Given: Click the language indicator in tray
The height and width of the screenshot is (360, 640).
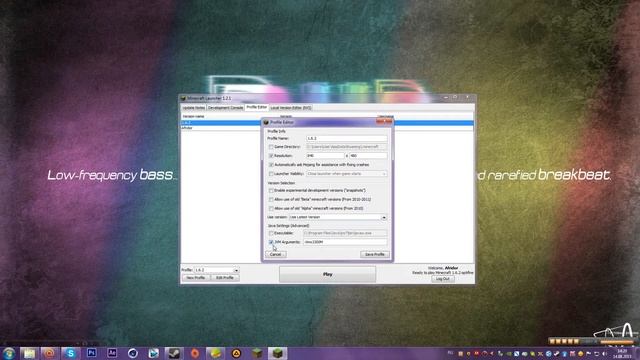Looking at the screenshot, I should 450,353.
